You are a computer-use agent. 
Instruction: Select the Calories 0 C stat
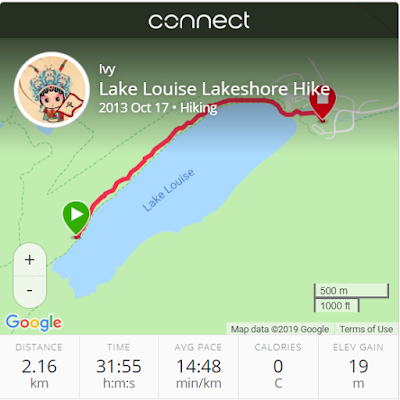click(278, 366)
